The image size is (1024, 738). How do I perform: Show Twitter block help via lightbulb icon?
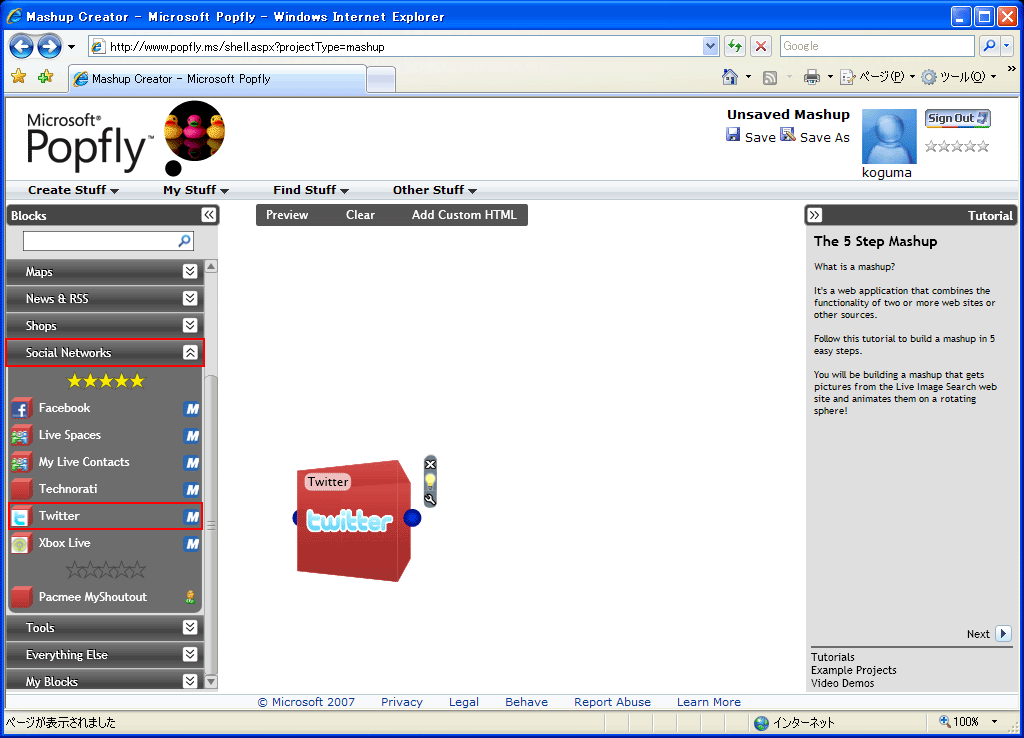pos(430,481)
